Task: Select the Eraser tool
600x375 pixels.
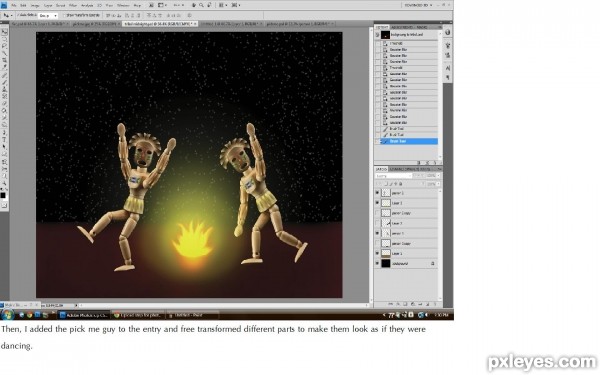Action: click(4, 103)
